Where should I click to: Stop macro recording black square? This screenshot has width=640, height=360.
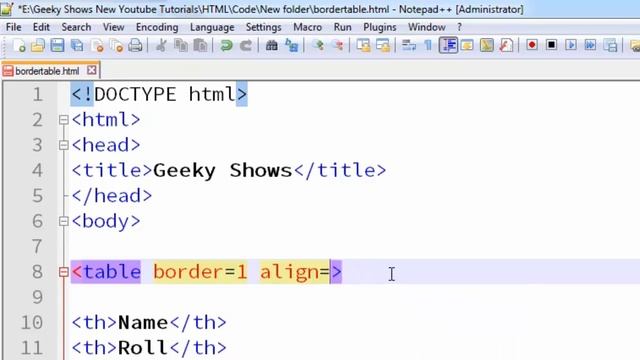[551, 45]
